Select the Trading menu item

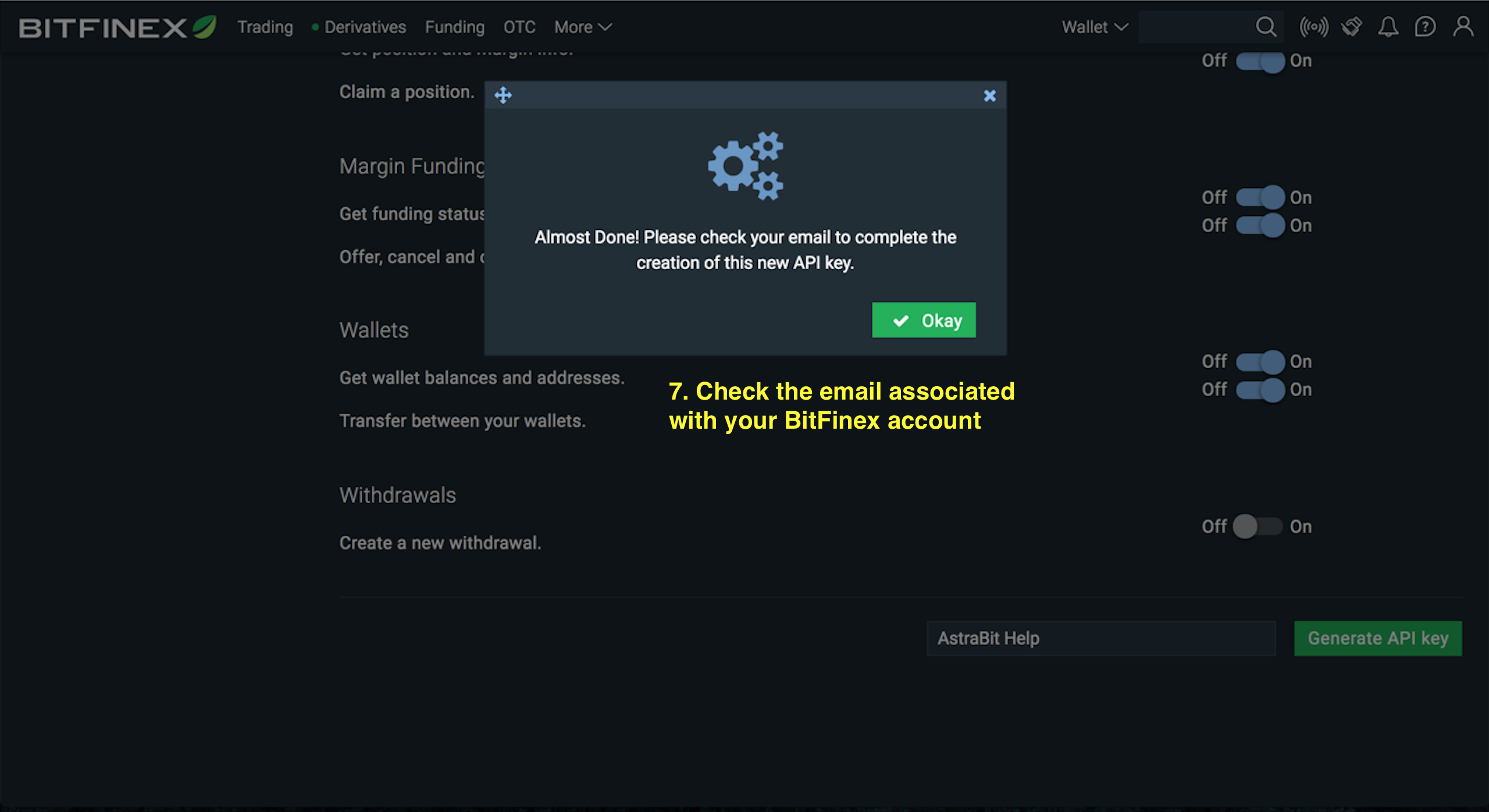click(x=265, y=27)
